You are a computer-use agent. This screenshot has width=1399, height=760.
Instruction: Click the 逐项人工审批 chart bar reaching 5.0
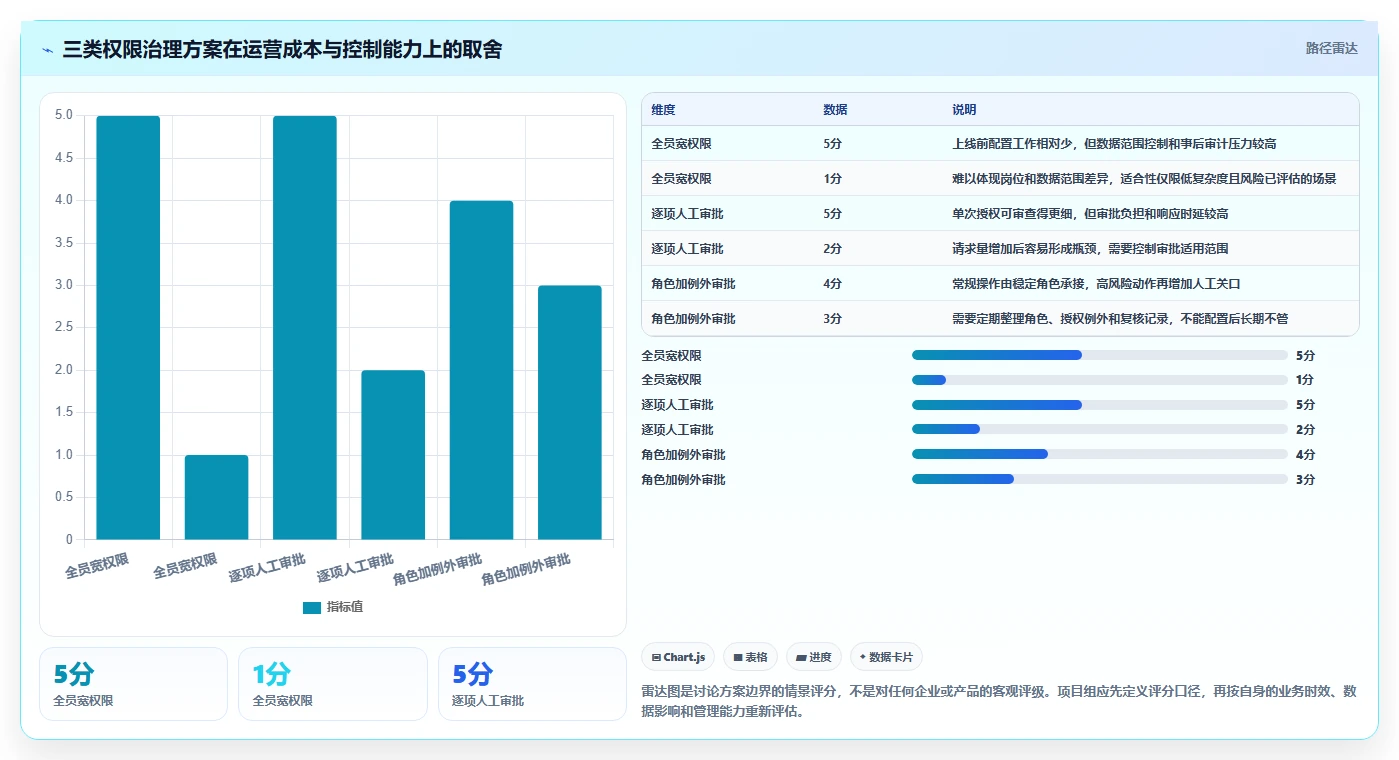pos(305,328)
